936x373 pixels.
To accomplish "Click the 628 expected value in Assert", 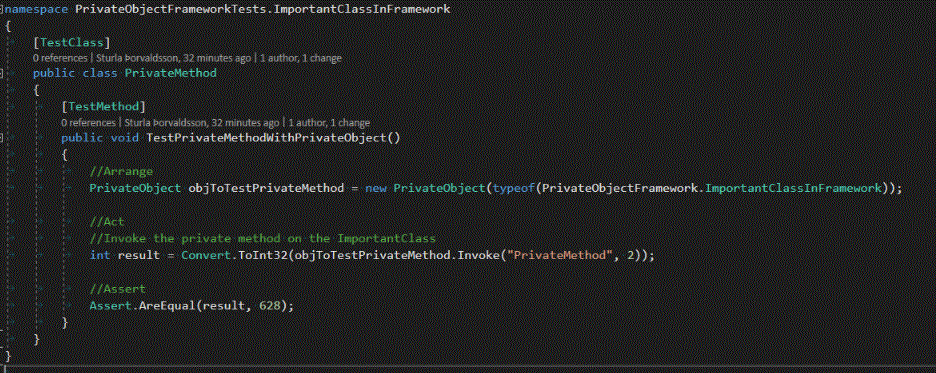I will pos(270,306).
